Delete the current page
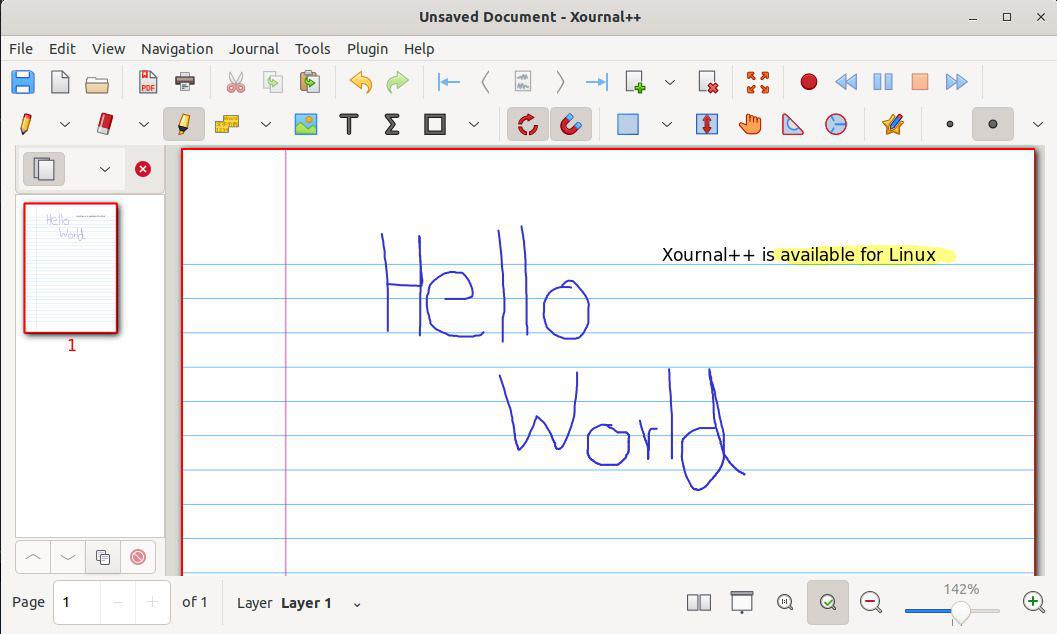This screenshot has height=634, width=1057. tap(708, 82)
